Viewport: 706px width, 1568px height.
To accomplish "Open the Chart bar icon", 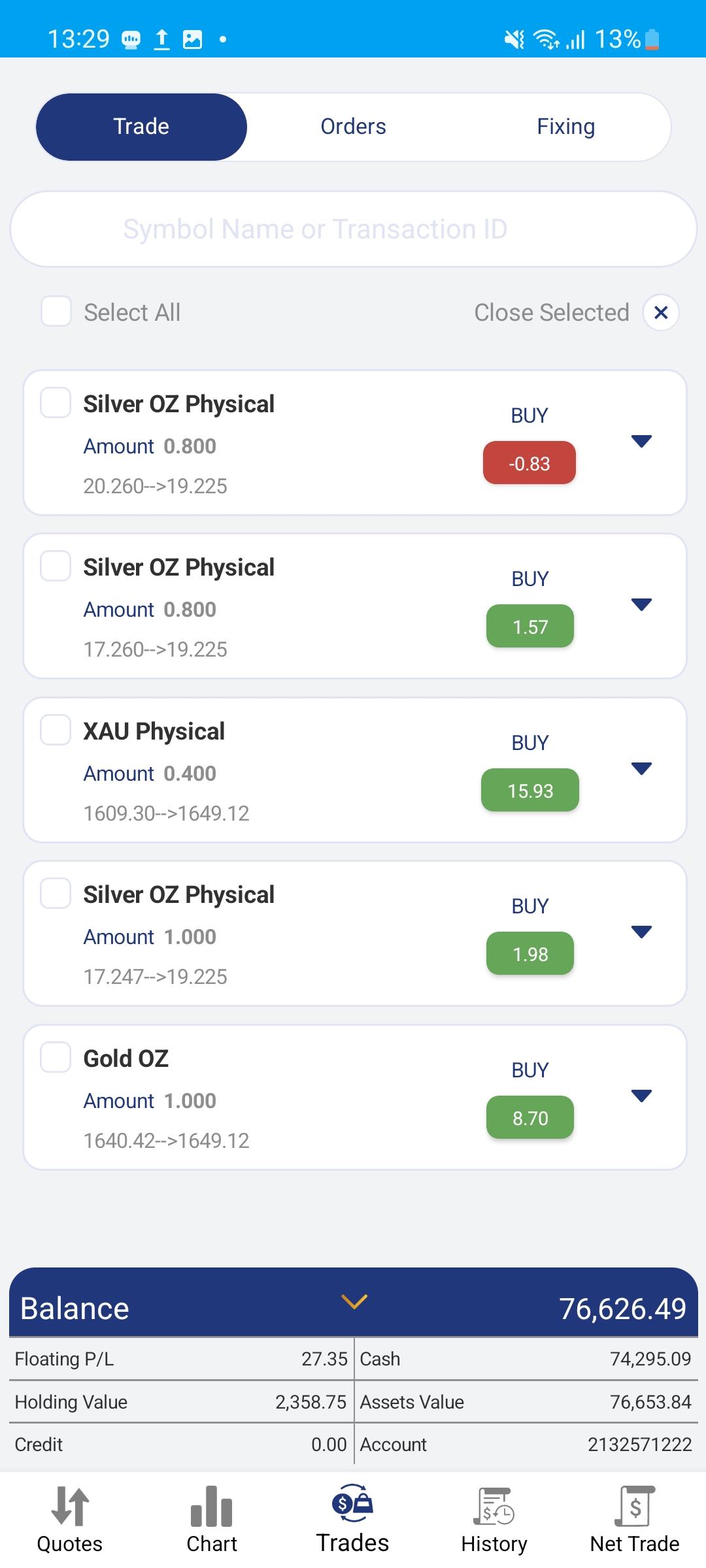I will pyautogui.click(x=211, y=1506).
